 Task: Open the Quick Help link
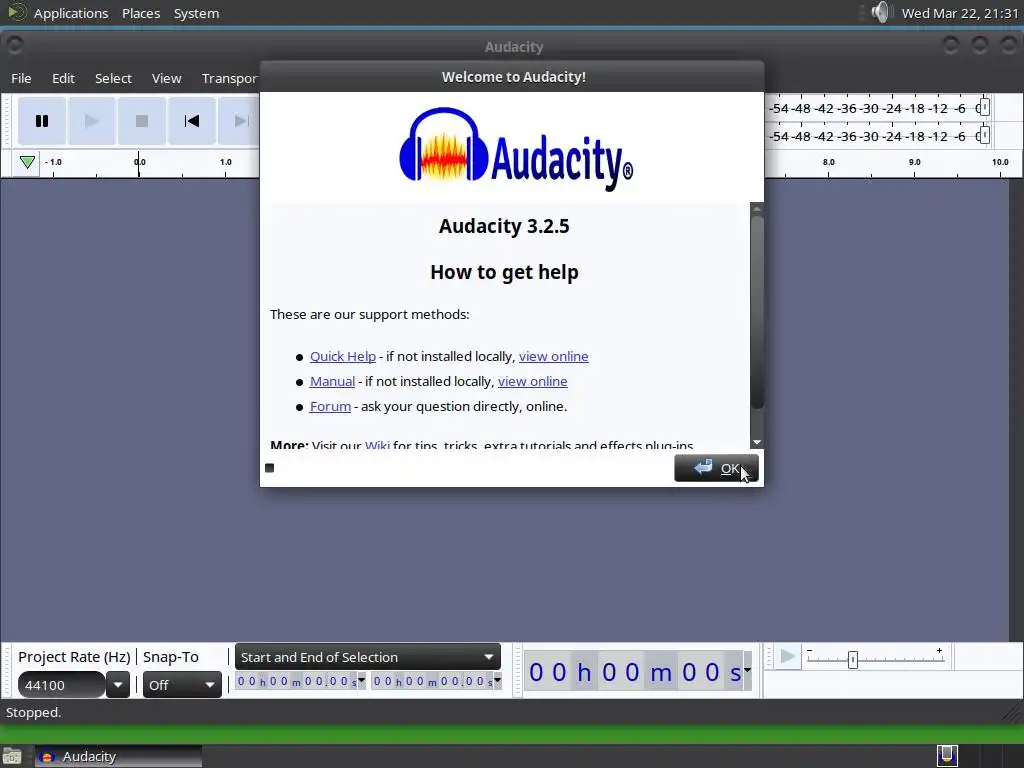pyautogui.click(x=343, y=356)
